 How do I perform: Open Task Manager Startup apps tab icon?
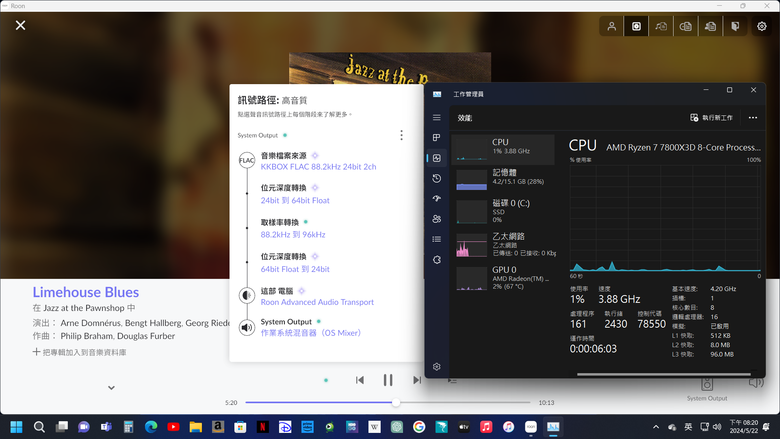(437, 198)
